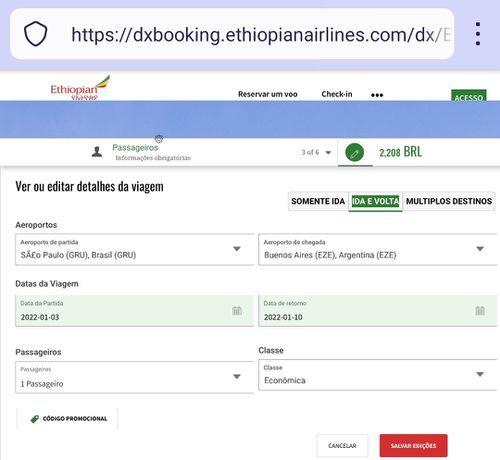Select the MULTIPLOS DESTINOS trip type

point(449,201)
